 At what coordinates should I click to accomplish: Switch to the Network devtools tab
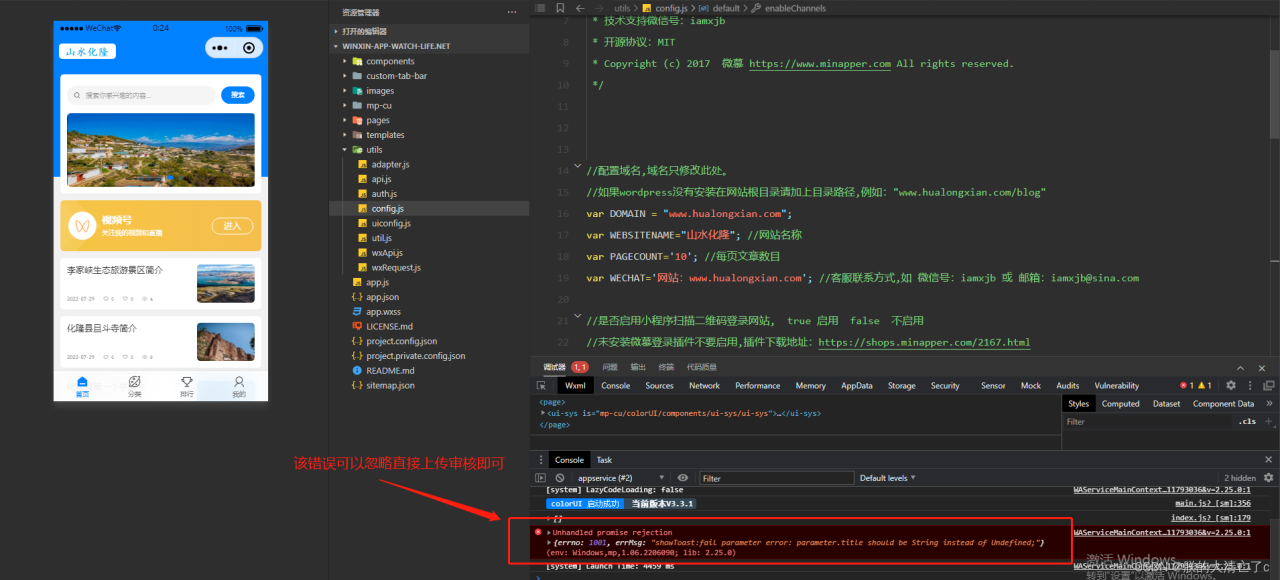(x=704, y=385)
